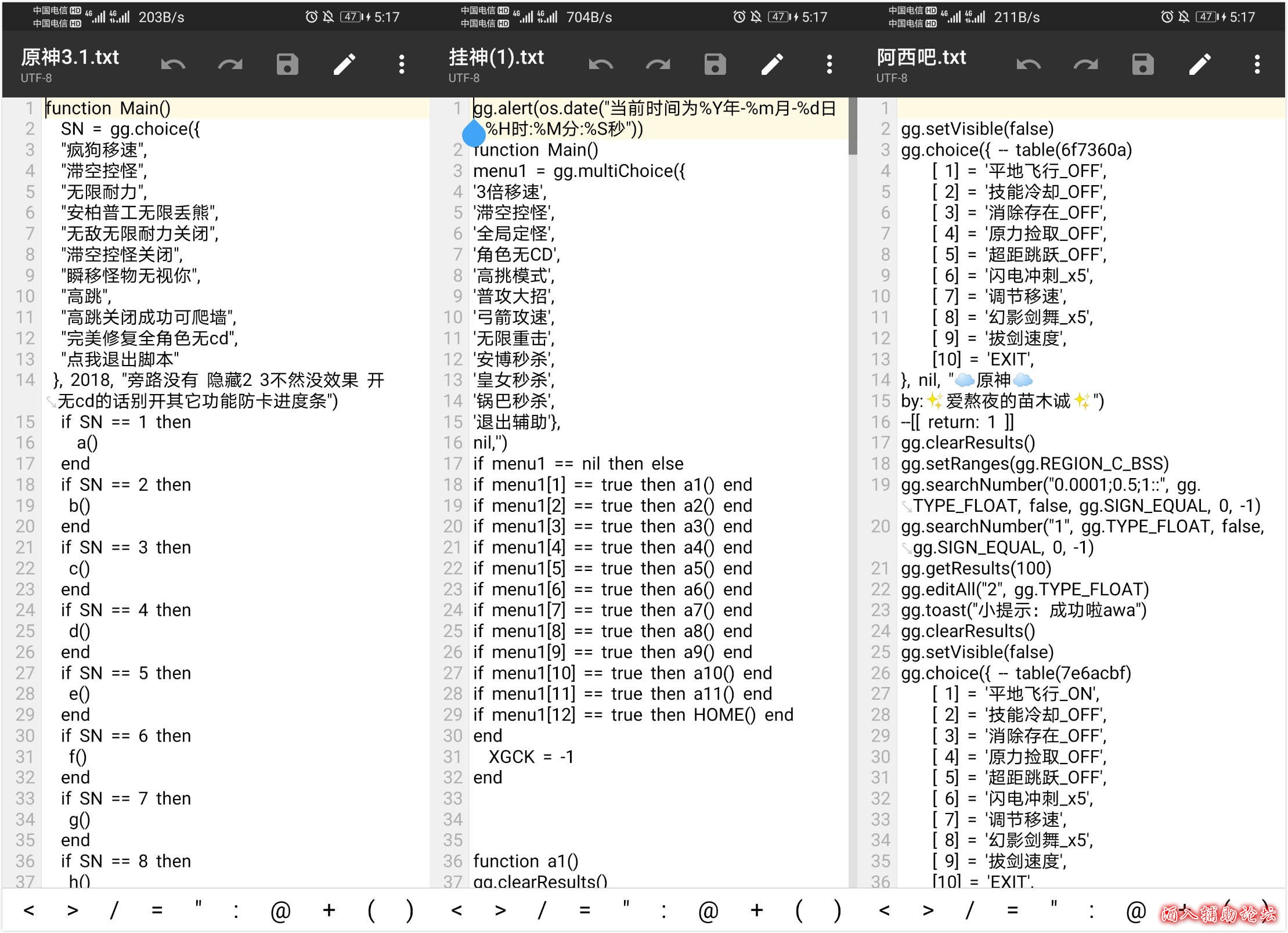Tap the pencil edit icon for 阿西吧.txt
Viewport: 1288px width, 933px height.
[x=1200, y=64]
